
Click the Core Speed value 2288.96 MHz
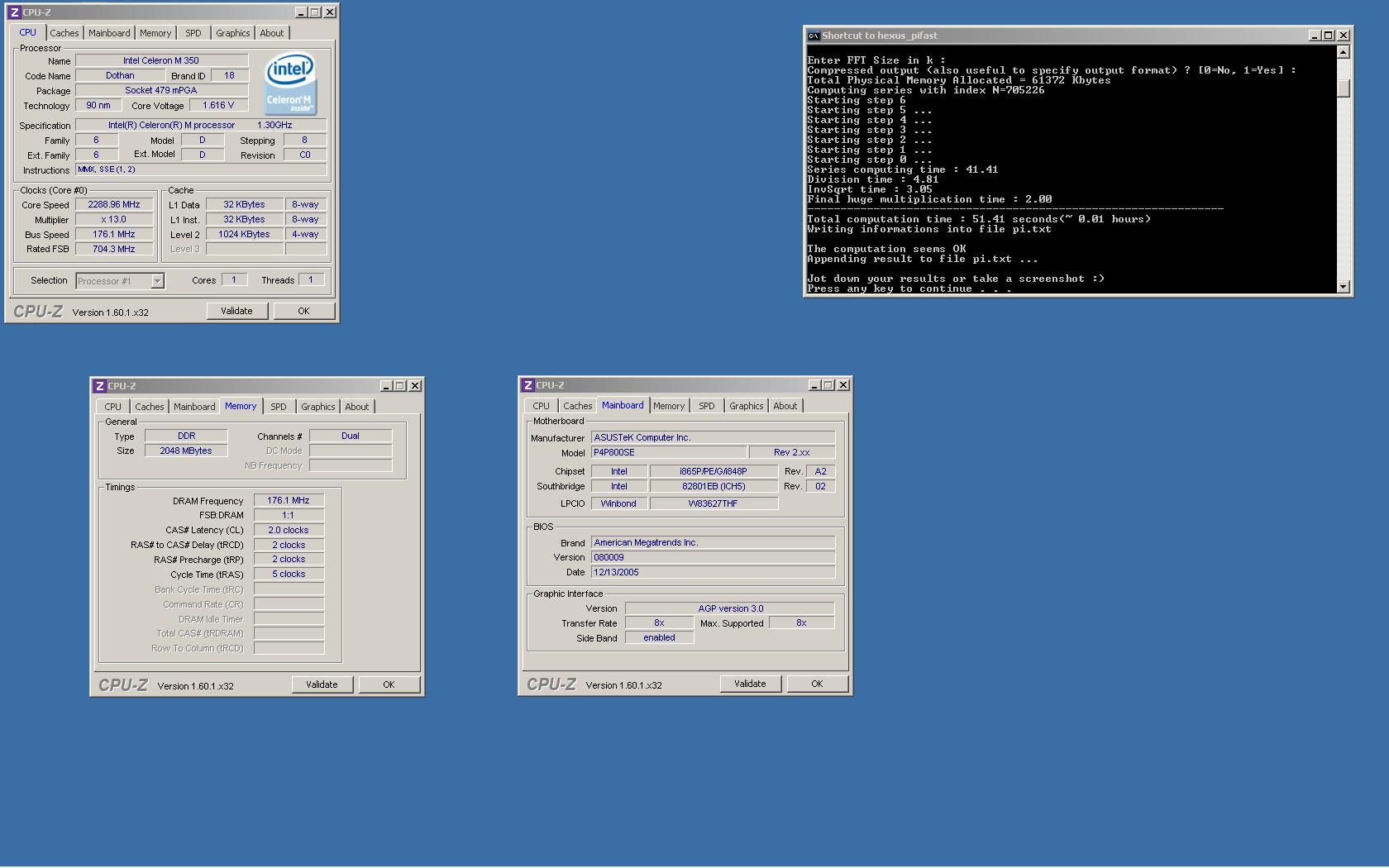pos(114,204)
